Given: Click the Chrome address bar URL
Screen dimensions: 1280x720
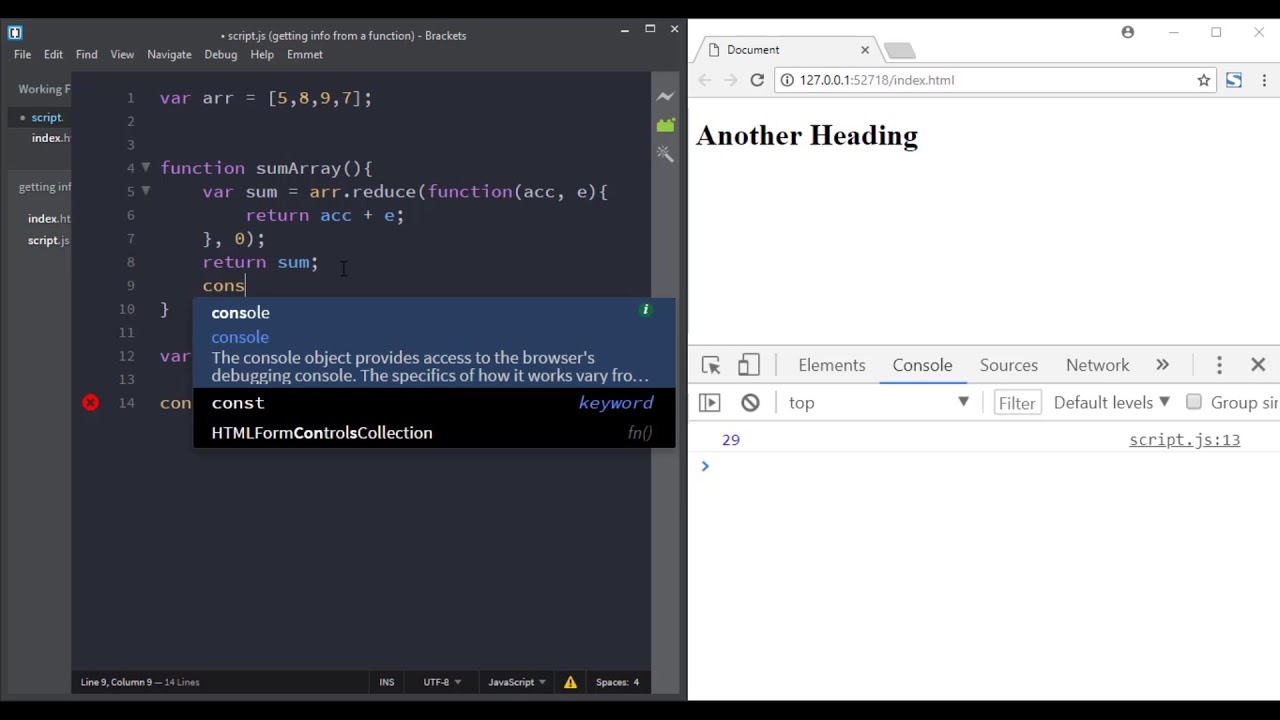Looking at the screenshot, I should click(877, 80).
